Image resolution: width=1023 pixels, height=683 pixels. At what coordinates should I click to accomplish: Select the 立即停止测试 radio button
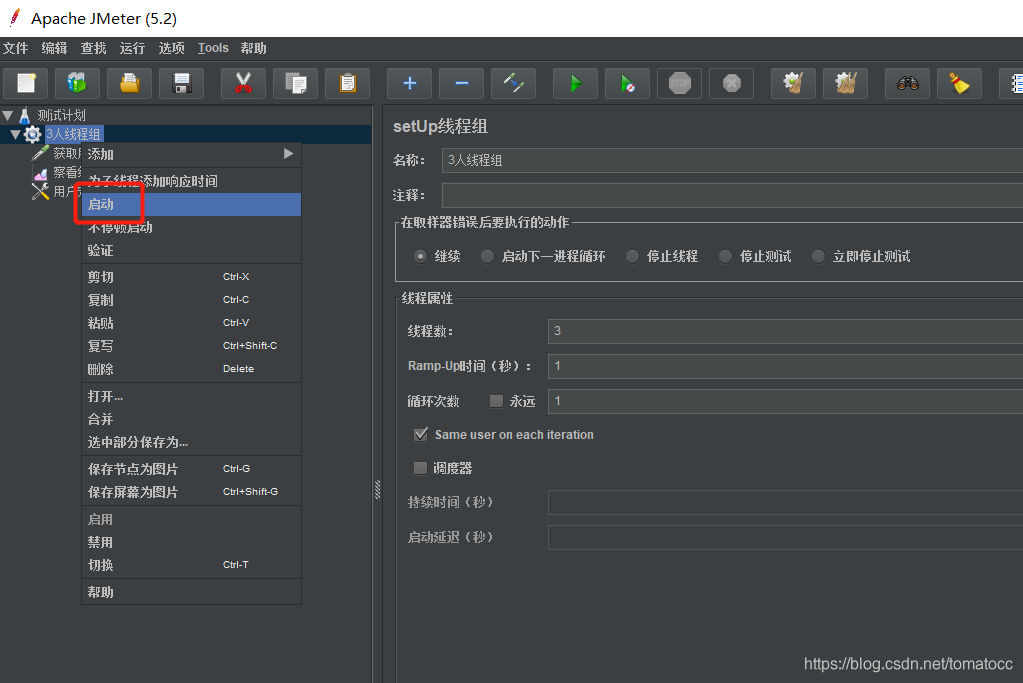pyautogui.click(x=818, y=256)
